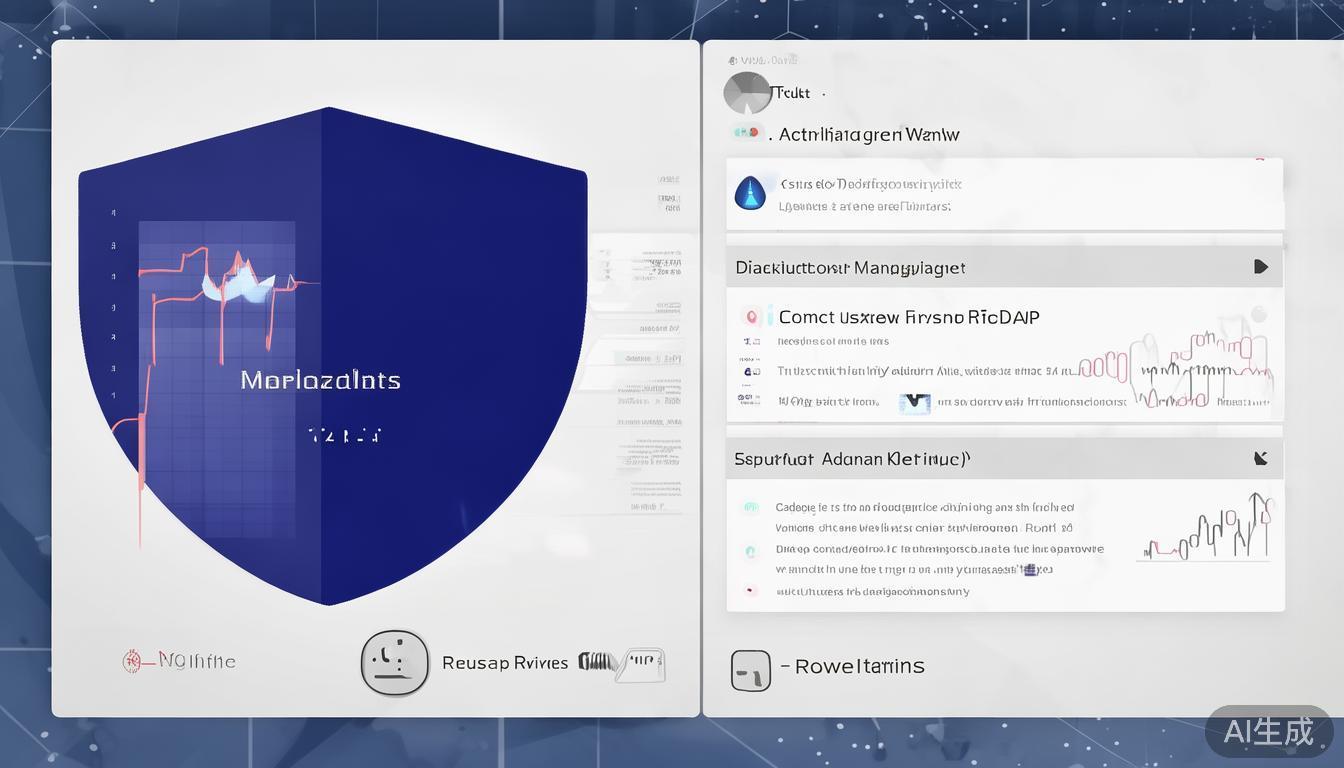
Task: Click the gray pie avatar beside Tcukt
Action: click(746, 93)
